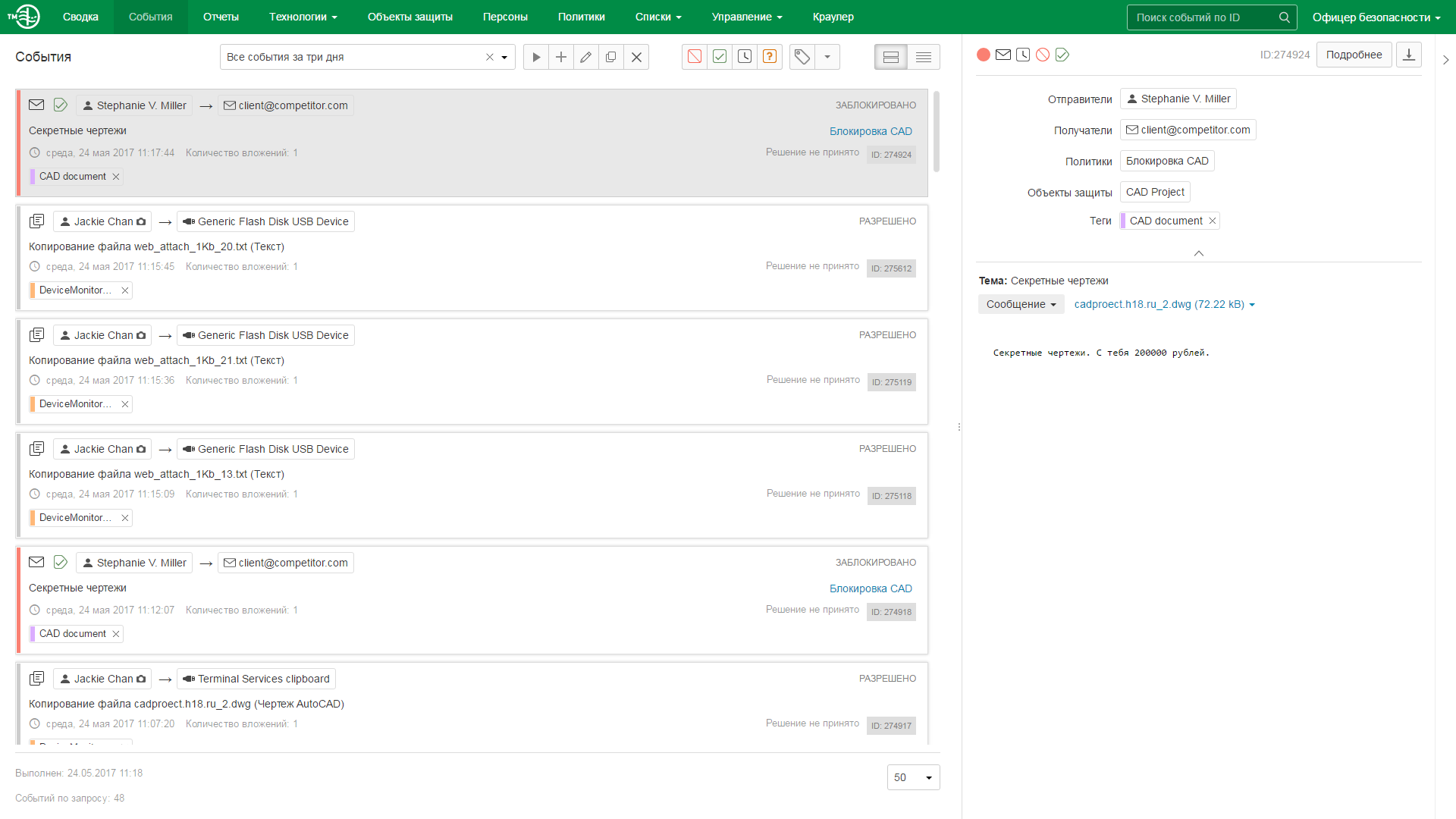Open the cadproect.h18.ru_2.dwg attachment link

1159,304
